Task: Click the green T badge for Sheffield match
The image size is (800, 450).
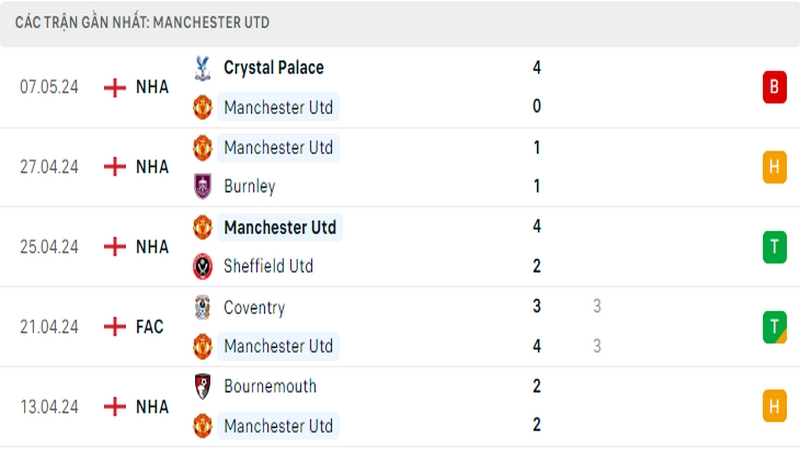Action: point(774,247)
